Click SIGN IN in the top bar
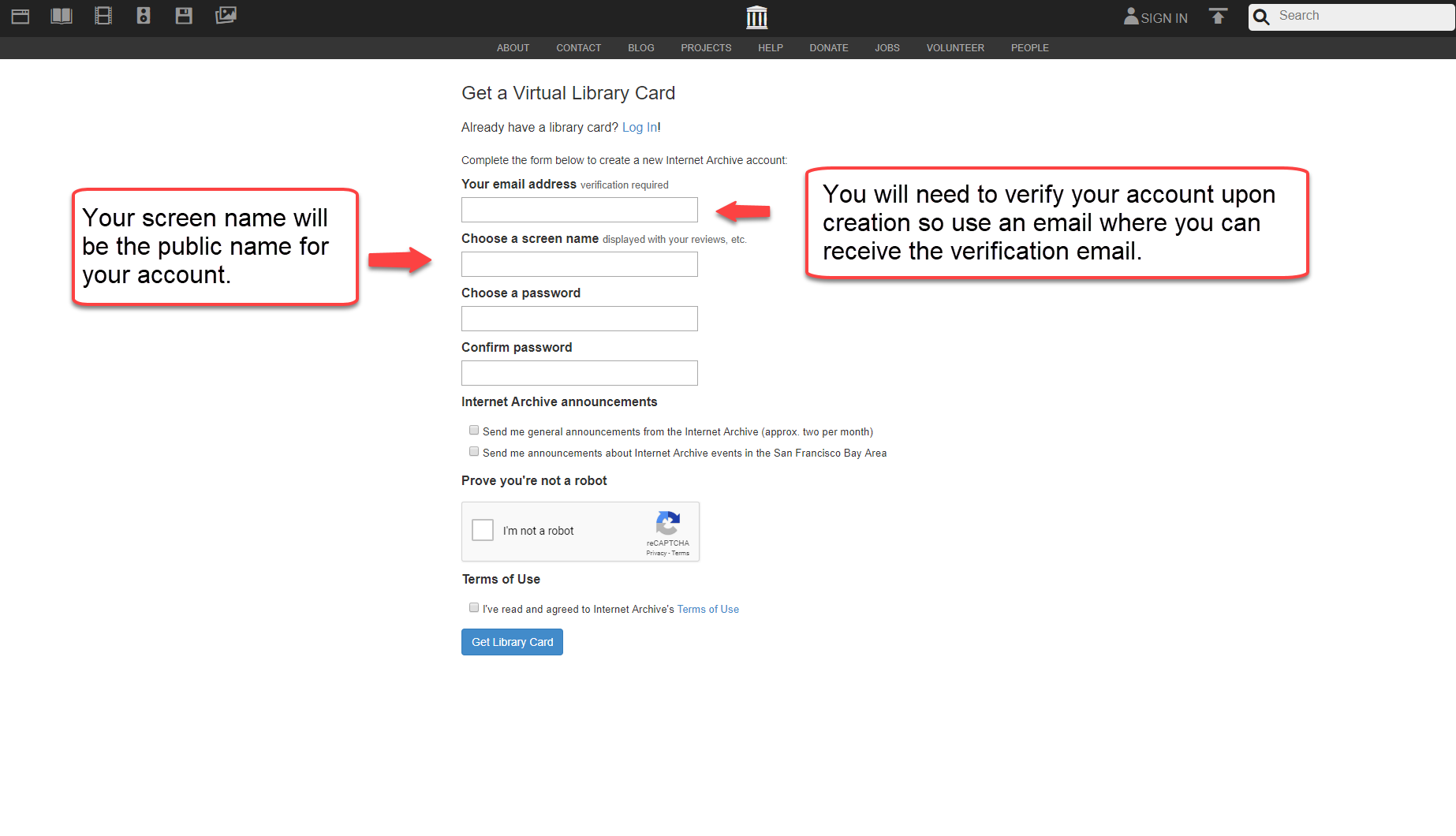This screenshot has height=836, width=1456. click(1156, 17)
